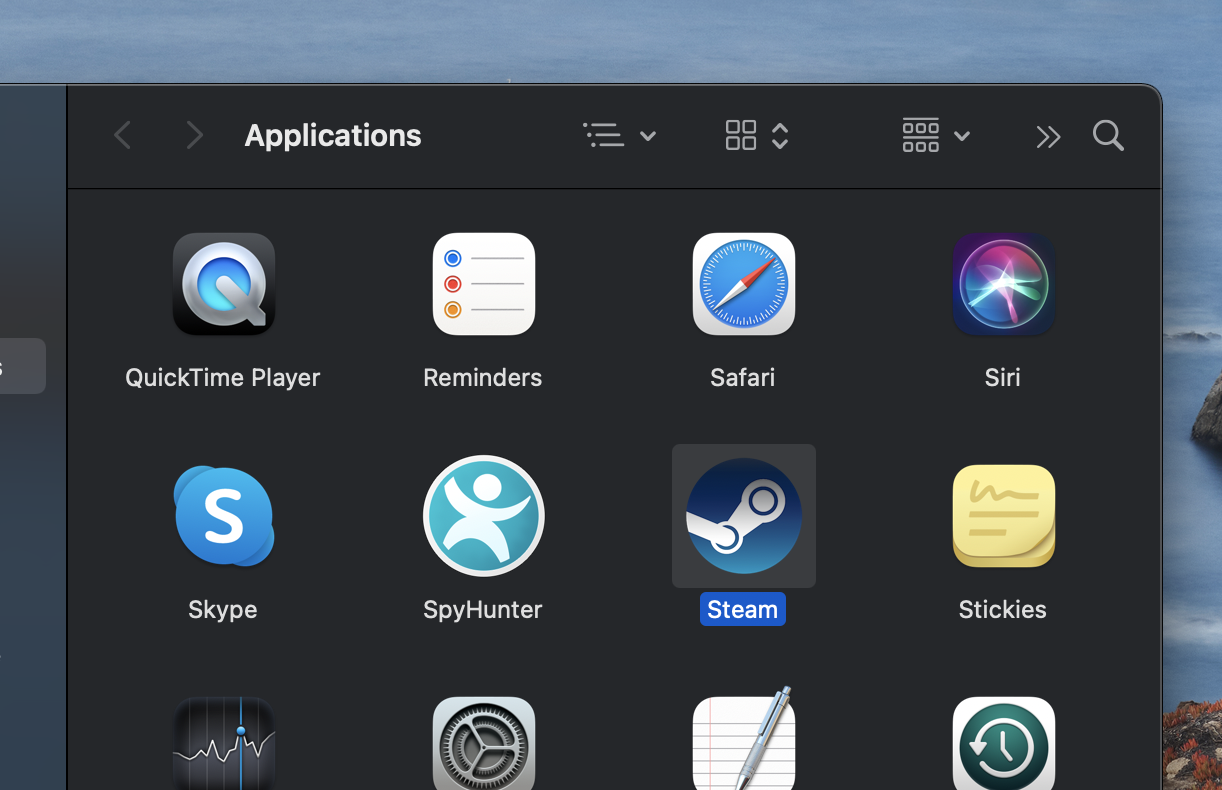
Task: Click the "Stickies" label
Action: (x=1002, y=609)
